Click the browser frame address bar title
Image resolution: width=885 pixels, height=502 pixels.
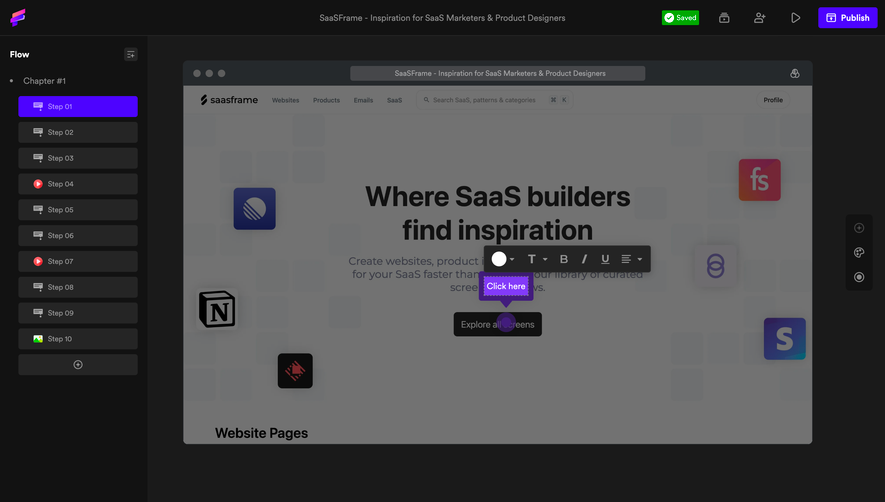click(497, 73)
